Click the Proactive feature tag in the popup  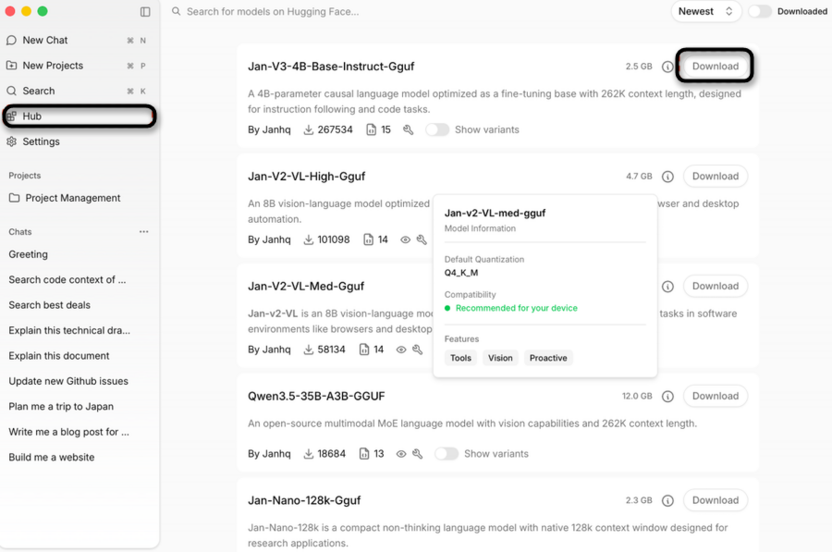coord(548,358)
